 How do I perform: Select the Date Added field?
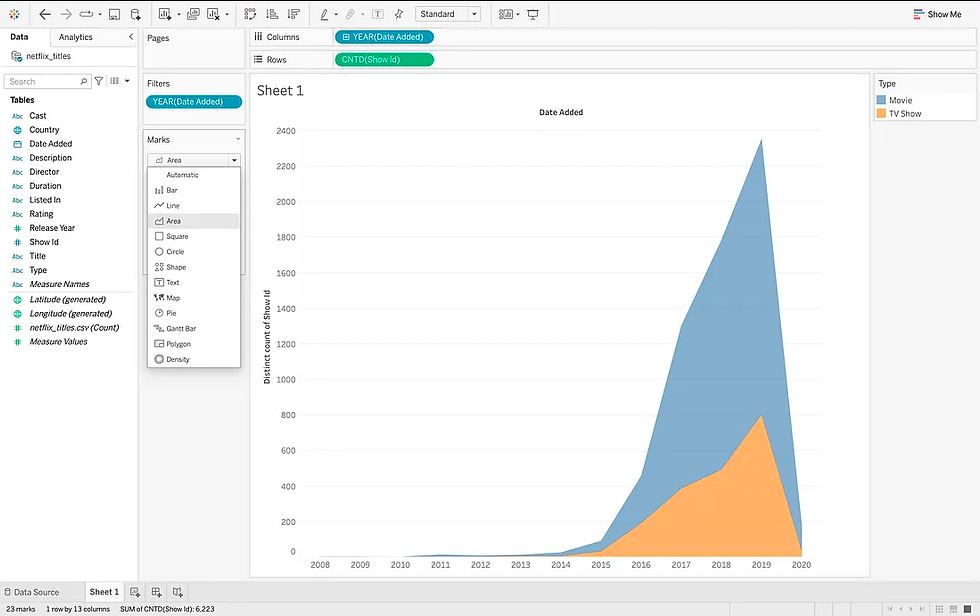[51, 144]
